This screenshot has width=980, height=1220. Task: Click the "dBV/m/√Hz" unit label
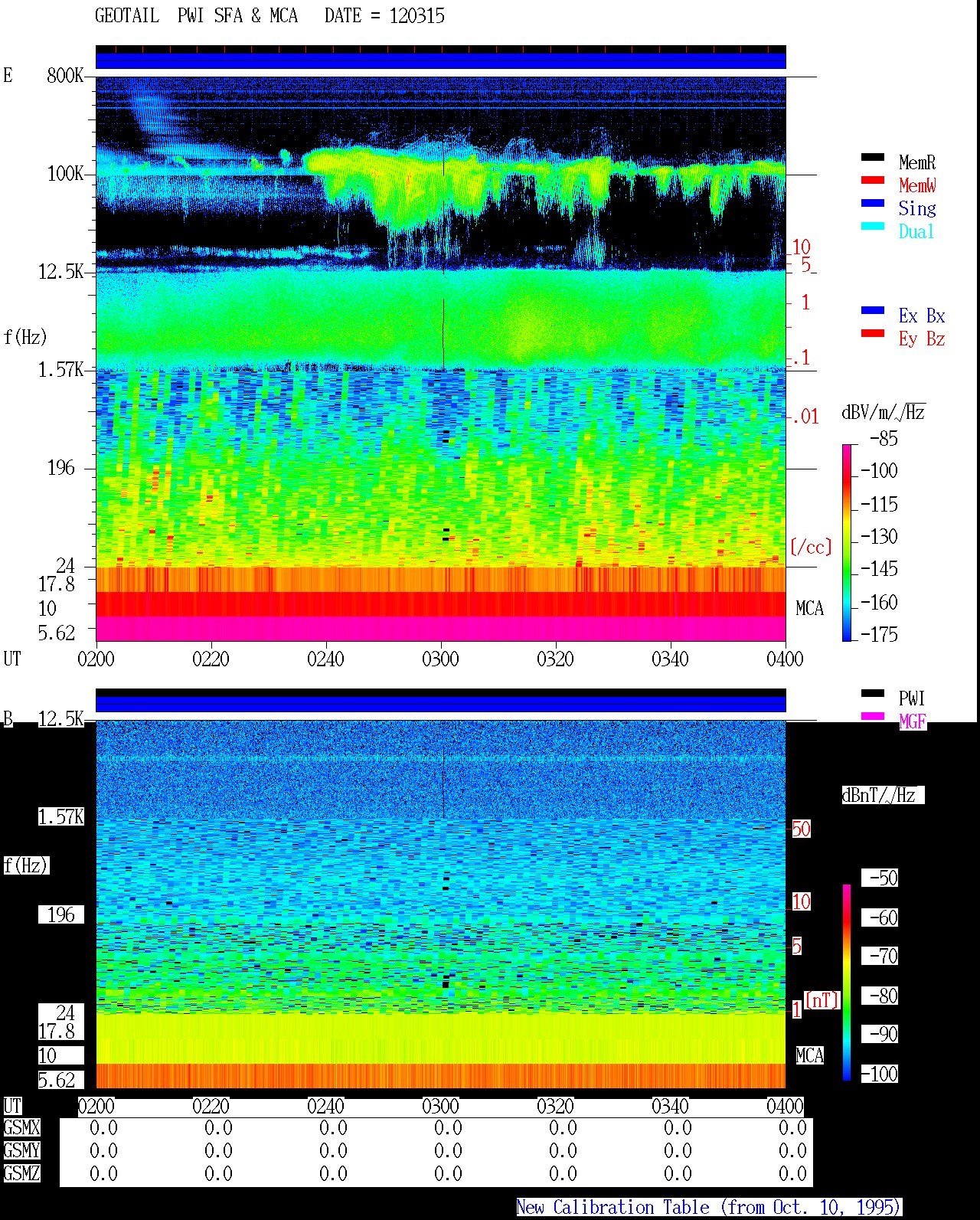[x=884, y=412]
